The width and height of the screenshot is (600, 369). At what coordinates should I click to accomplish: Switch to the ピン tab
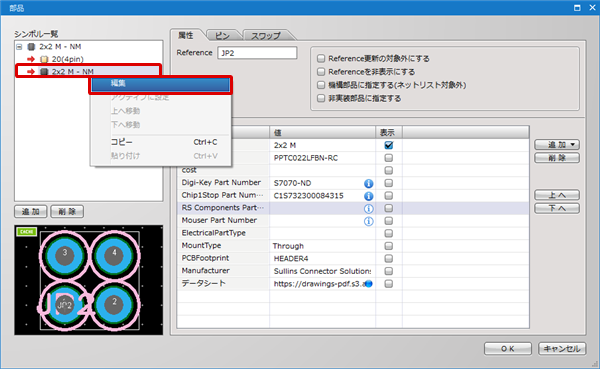coord(222,36)
